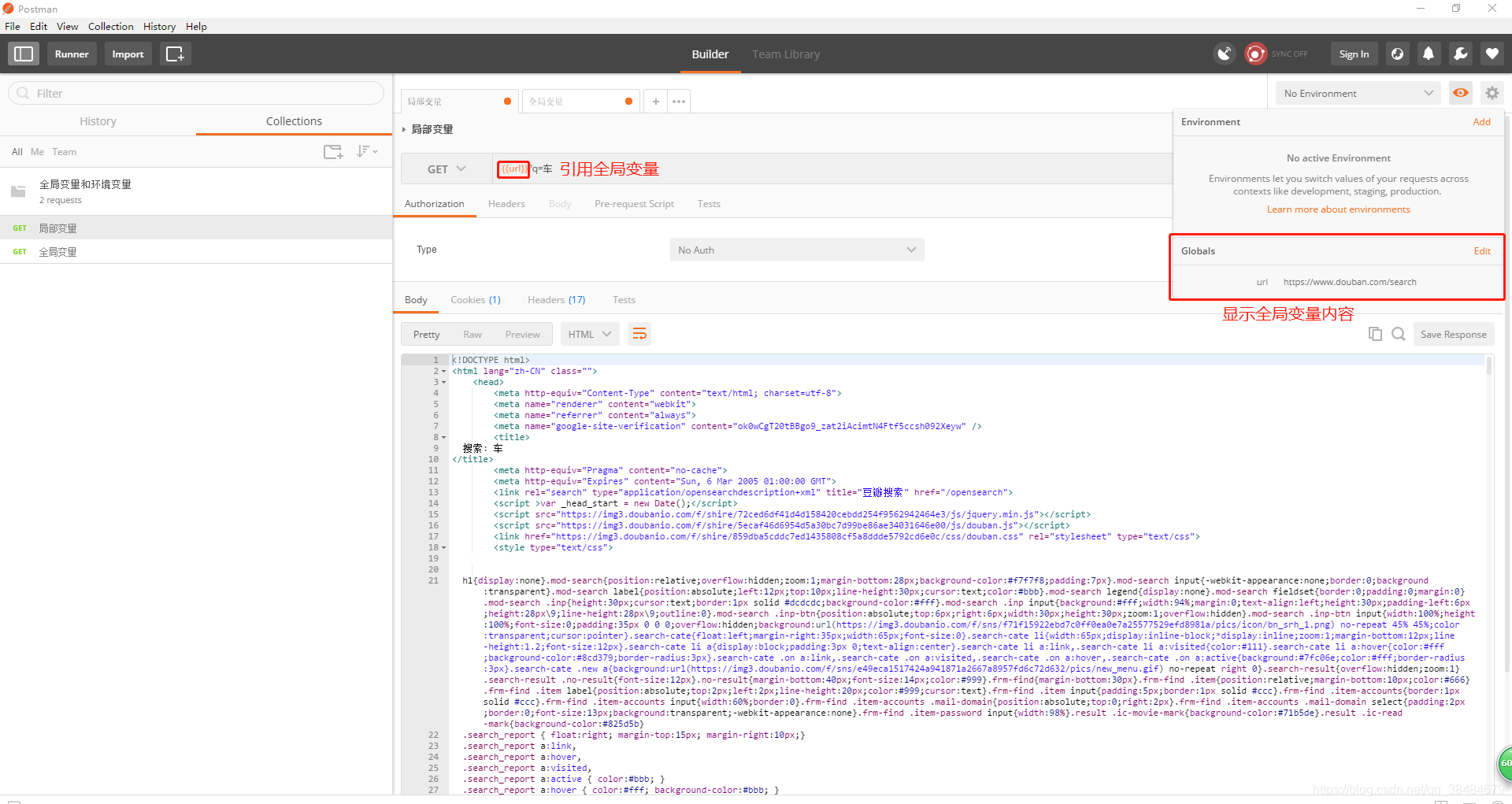Click the heart icon in header
Screen dimensions: 1512x804
1492,54
